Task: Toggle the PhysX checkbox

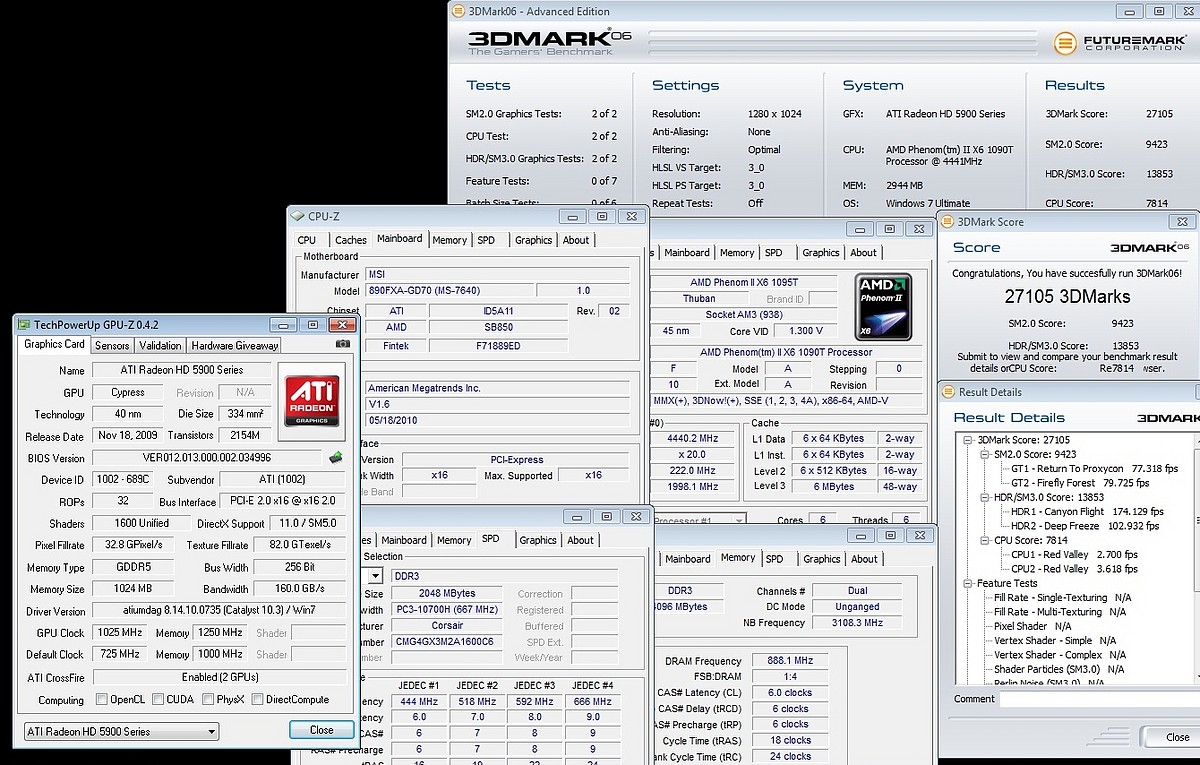Action: click(x=208, y=700)
